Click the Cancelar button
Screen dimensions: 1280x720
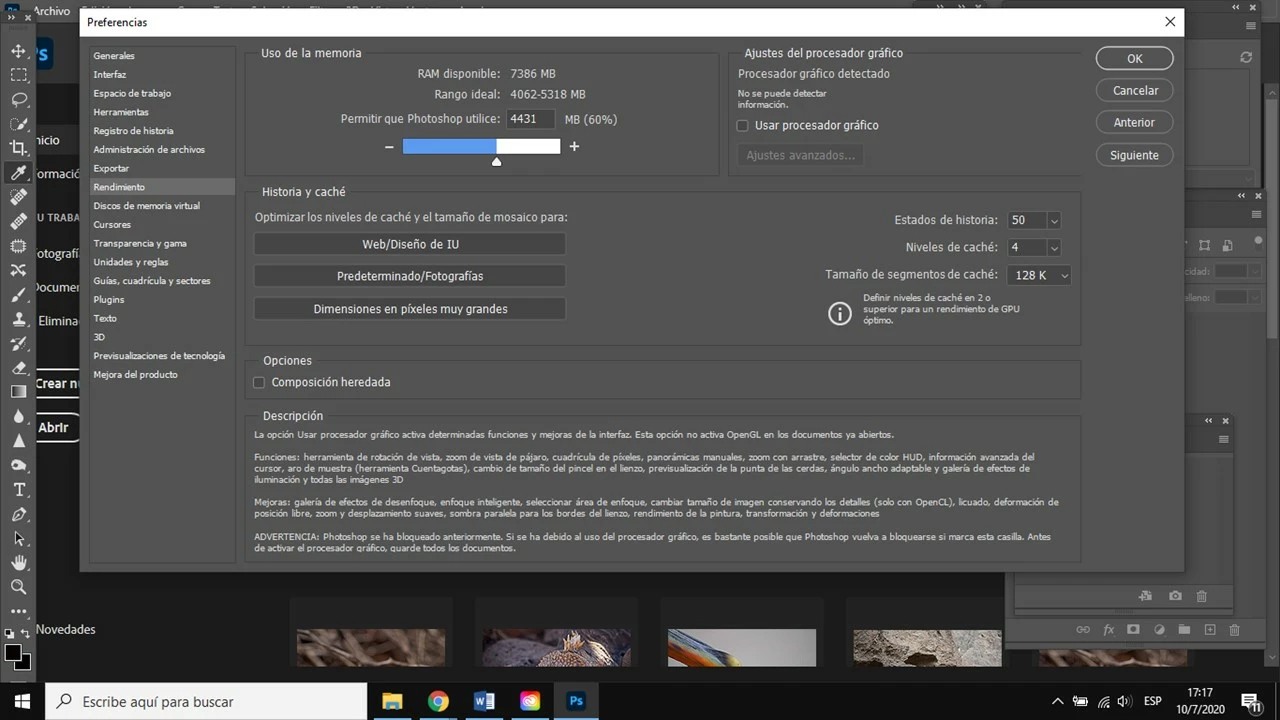point(1134,90)
